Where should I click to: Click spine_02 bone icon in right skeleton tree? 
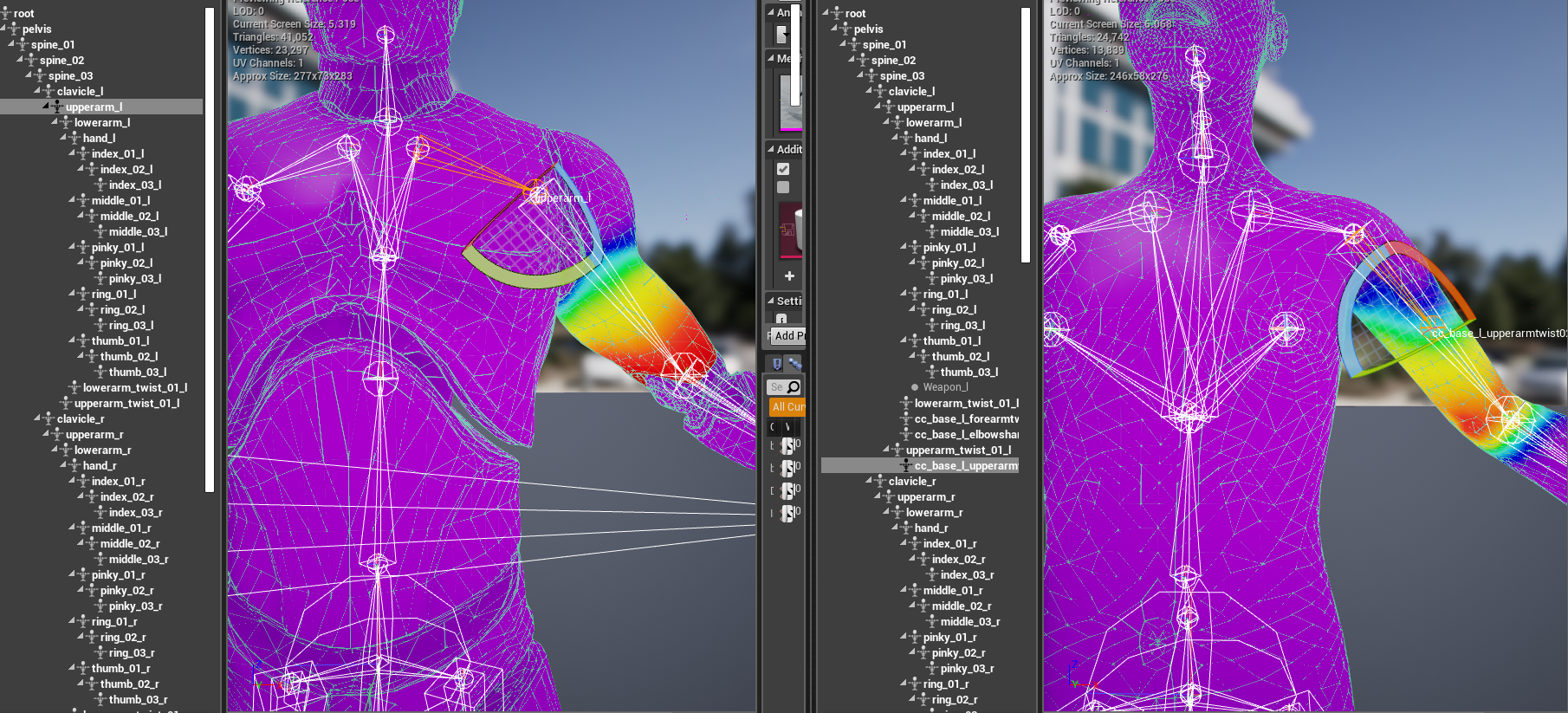pyautogui.click(x=864, y=60)
